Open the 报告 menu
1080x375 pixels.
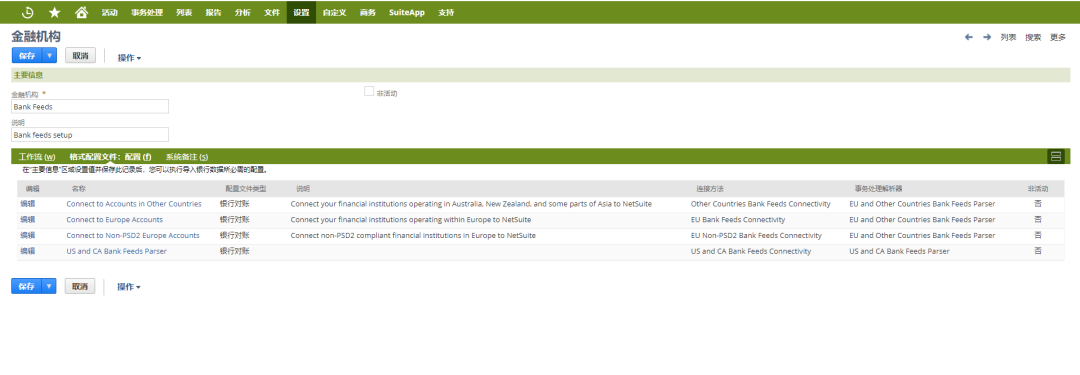click(x=214, y=12)
